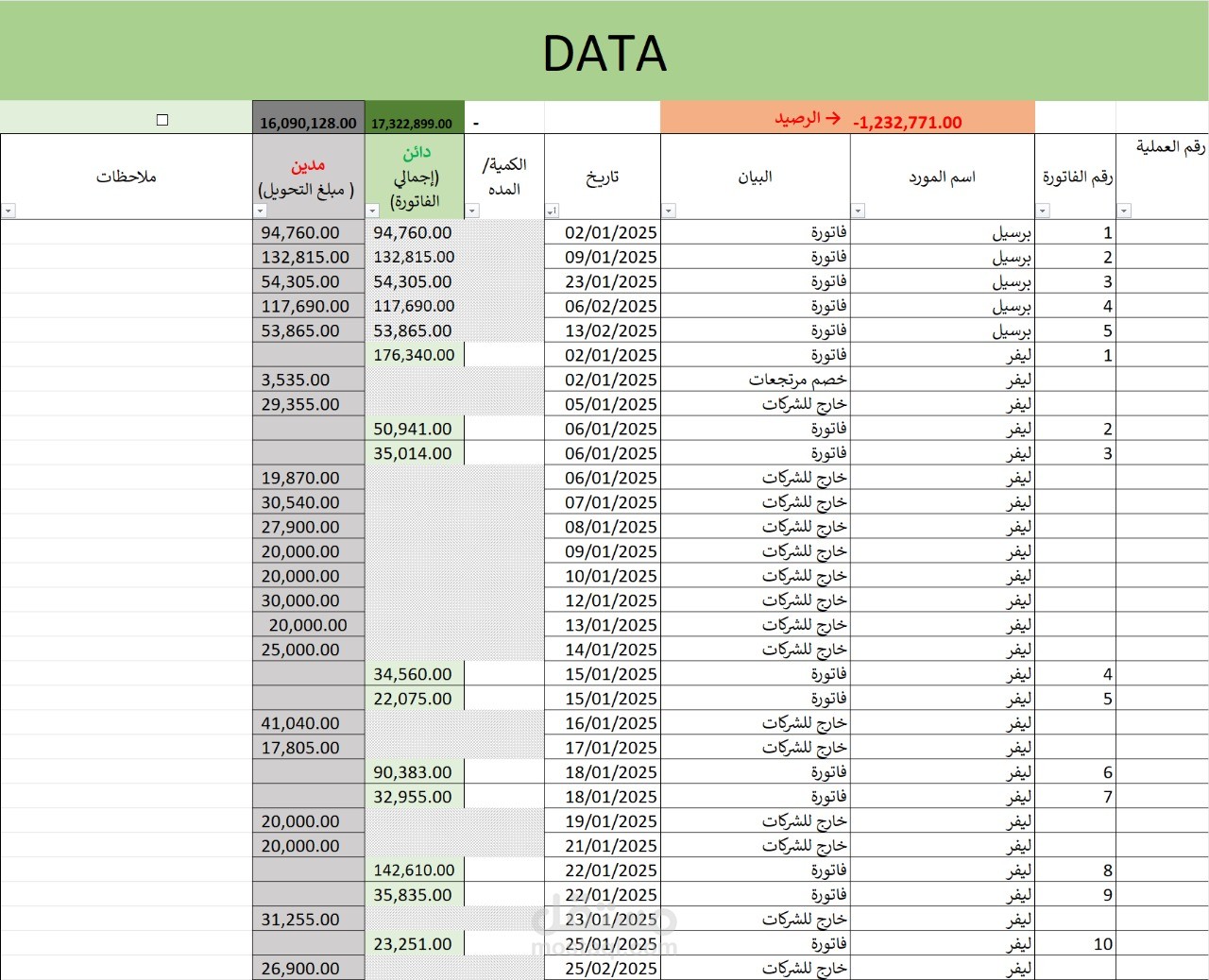Viewport: 1209px width, 980px height.
Task: Select debit cell 31,255.00
Action: (x=308, y=920)
